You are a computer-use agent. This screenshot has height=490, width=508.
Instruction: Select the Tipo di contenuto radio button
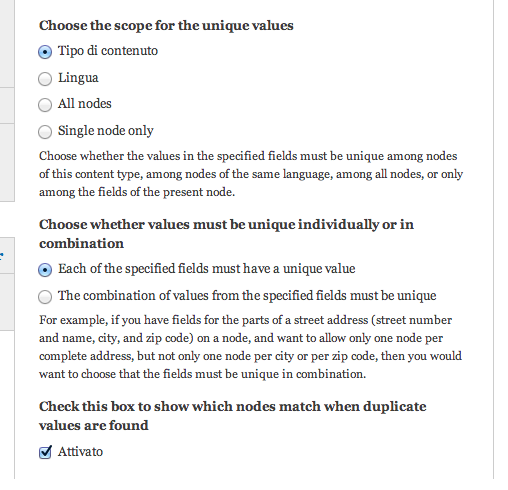click(45, 52)
